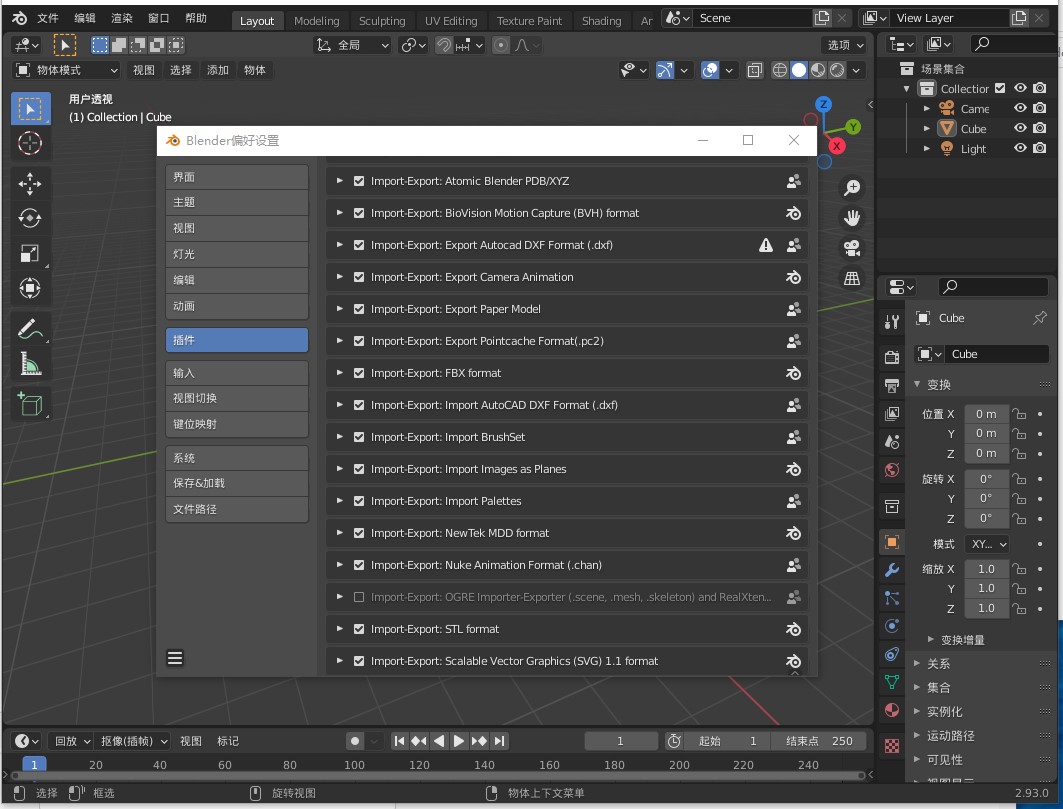Viewport: 1063px width, 809px height.
Task: Open the transform orientation Global dropdown
Action: [x=353, y=45]
